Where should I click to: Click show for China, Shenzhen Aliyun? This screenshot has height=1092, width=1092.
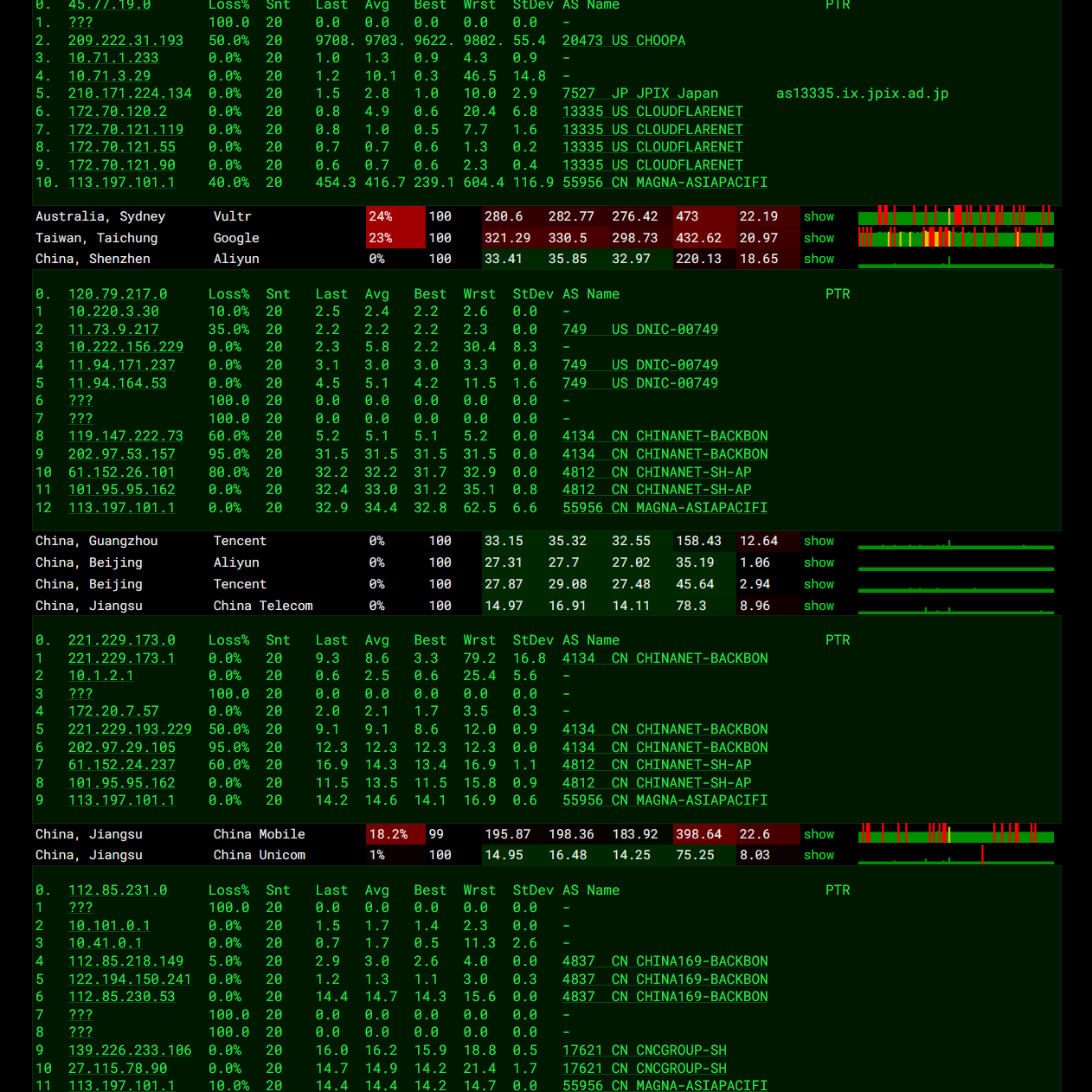[x=818, y=259]
